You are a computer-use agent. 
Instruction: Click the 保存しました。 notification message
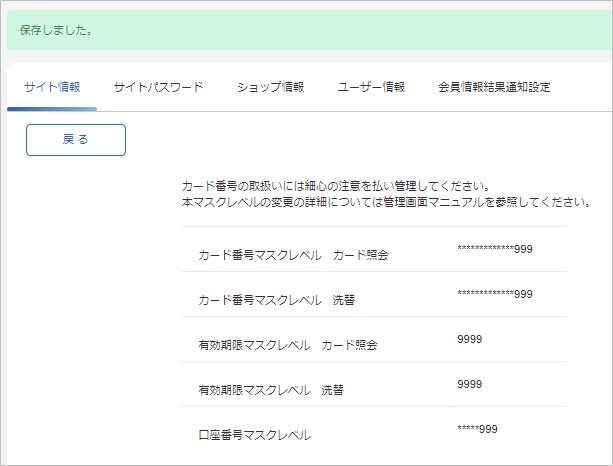click(56, 30)
